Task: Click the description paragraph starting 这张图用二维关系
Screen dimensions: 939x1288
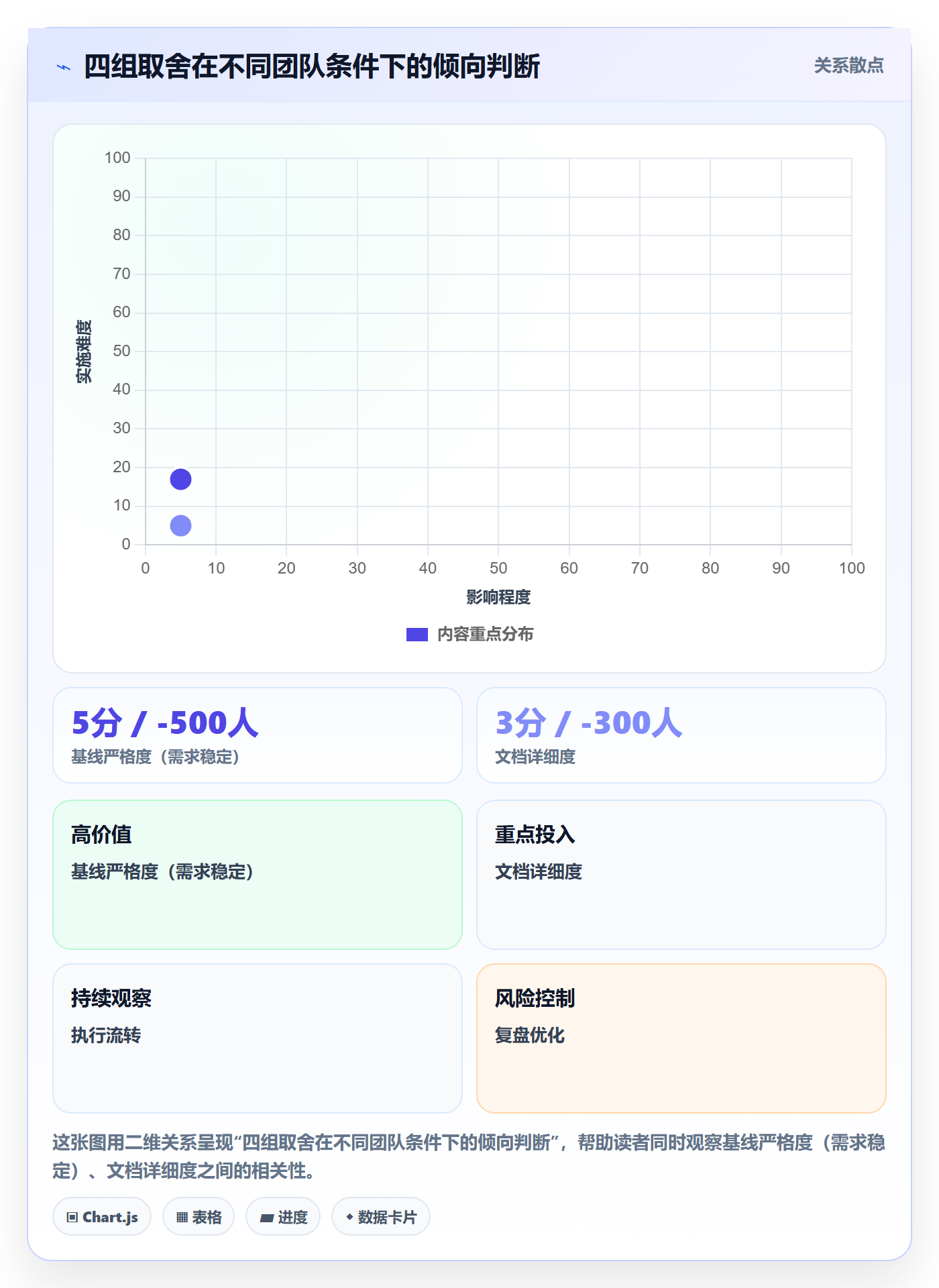Action: pyautogui.click(x=469, y=1157)
